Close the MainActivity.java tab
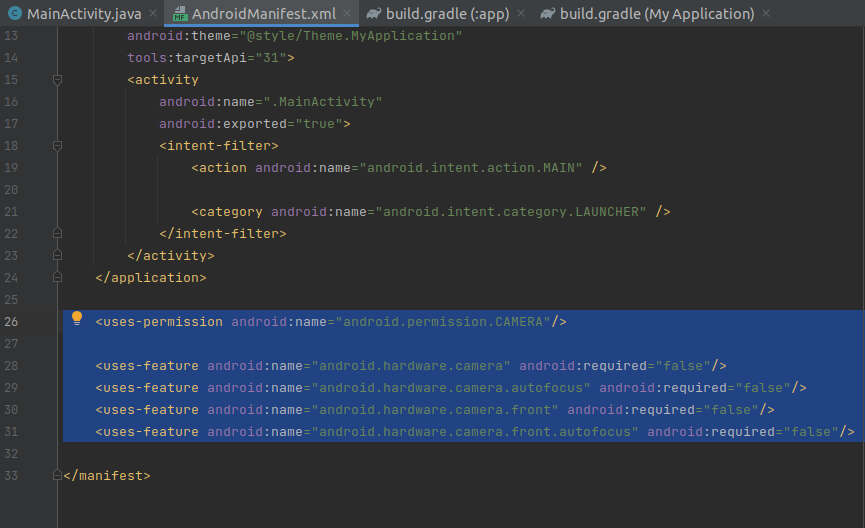This screenshot has width=865, height=528. [x=151, y=14]
